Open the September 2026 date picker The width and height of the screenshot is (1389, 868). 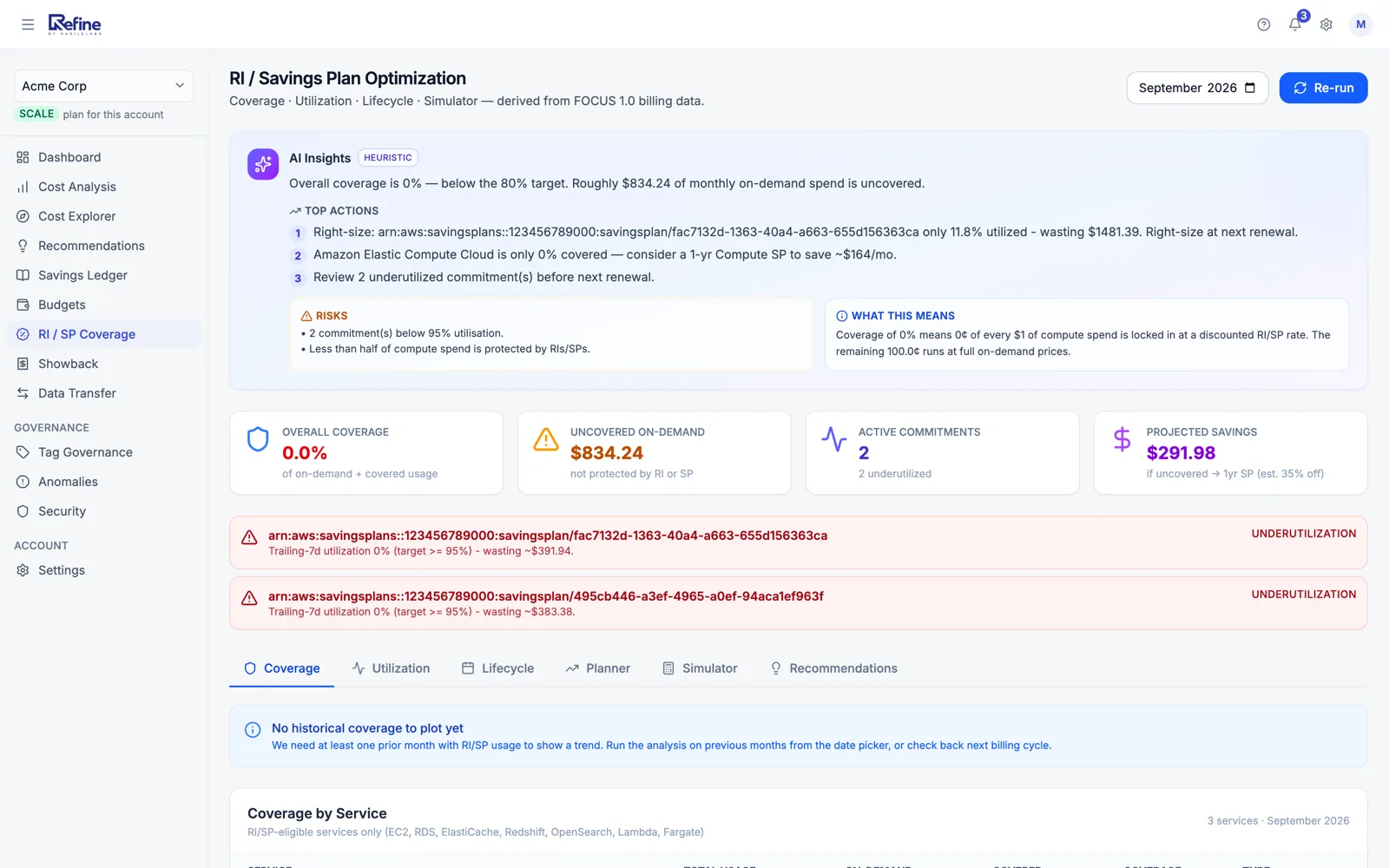coord(1197,88)
